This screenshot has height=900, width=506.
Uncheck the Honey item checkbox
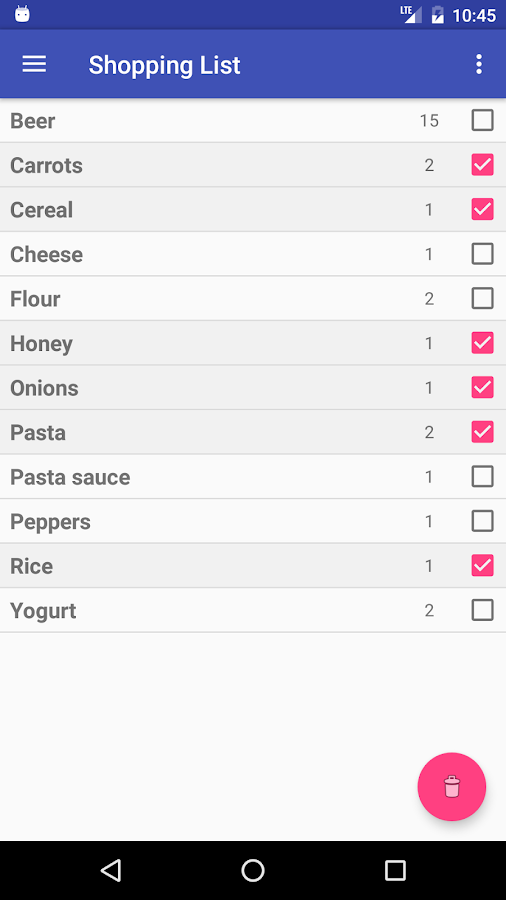pyautogui.click(x=482, y=343)
